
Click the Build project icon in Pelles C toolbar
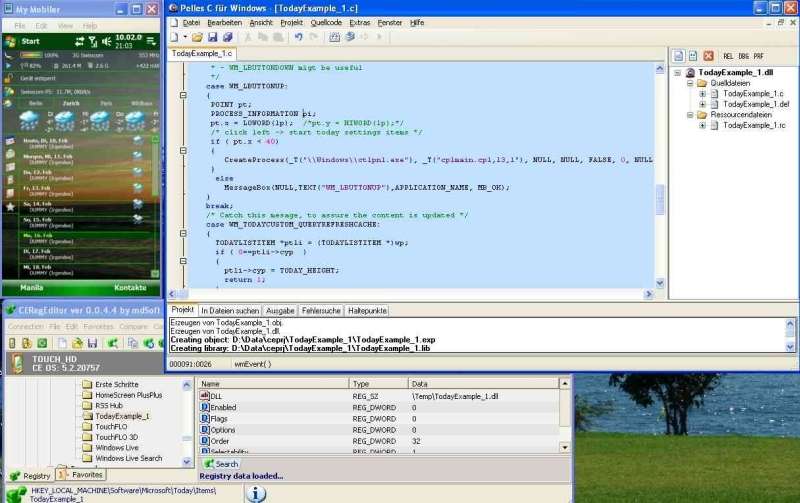350,37
